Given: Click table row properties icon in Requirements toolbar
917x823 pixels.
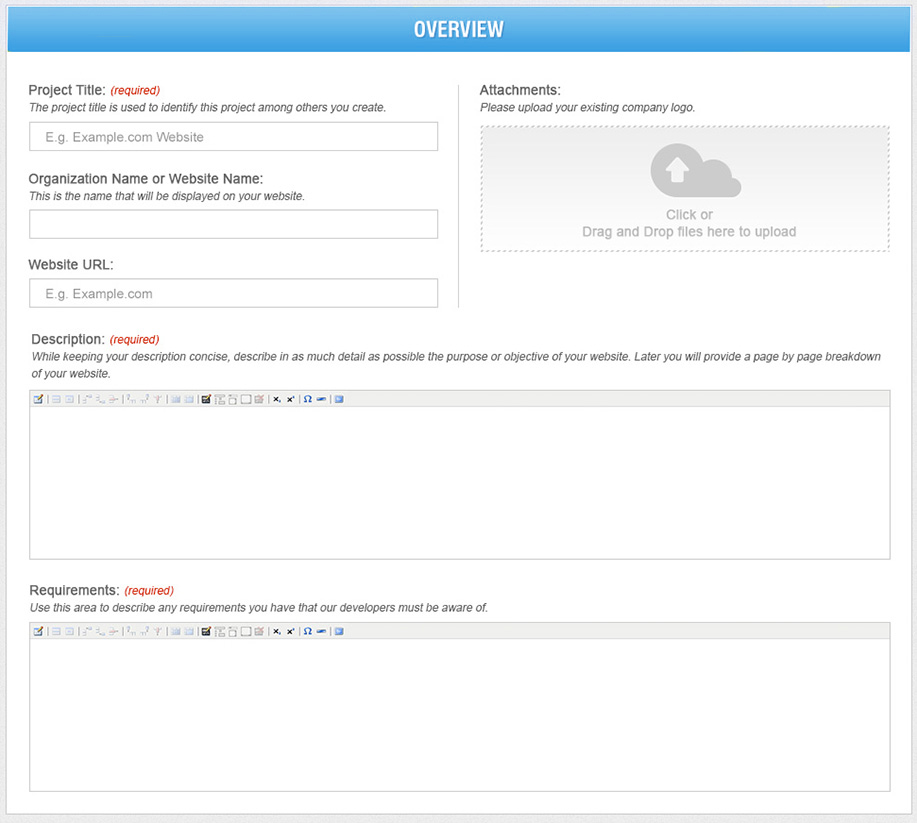Looking at the screenshot, I should [56, 631].
